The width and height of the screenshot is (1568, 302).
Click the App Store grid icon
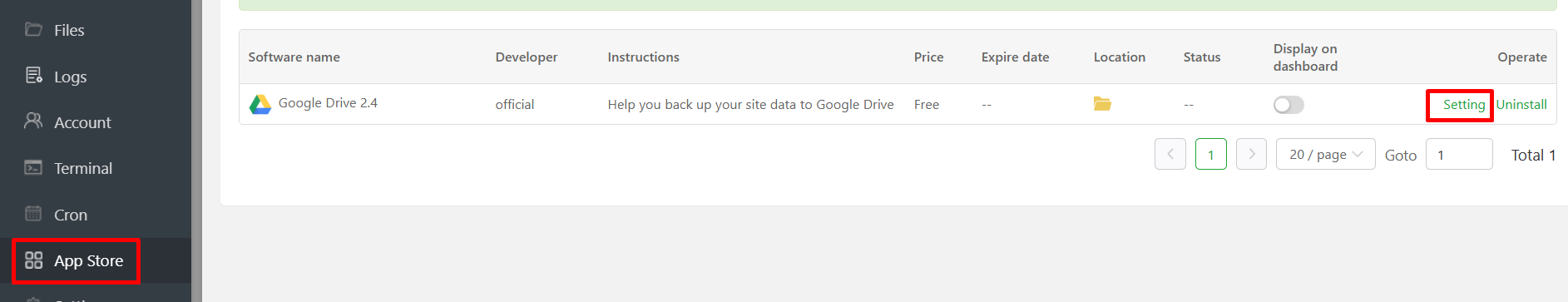pyautogui.click(x=33, y=260)
